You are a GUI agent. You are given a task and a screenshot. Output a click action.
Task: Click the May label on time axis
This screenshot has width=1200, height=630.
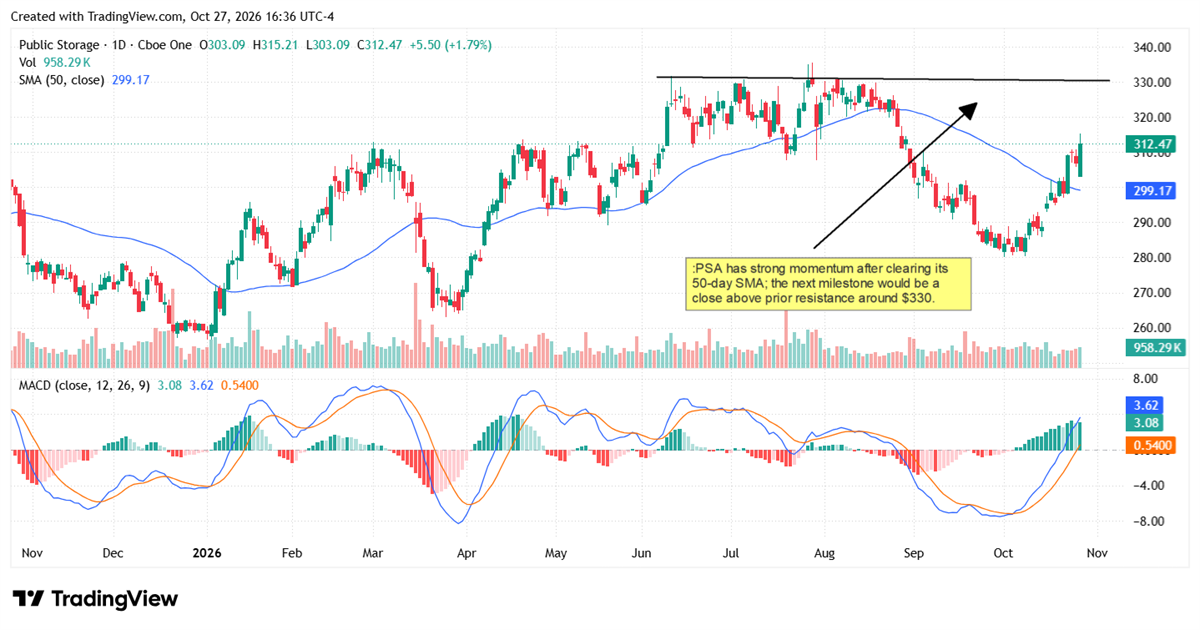click(556, 552)
